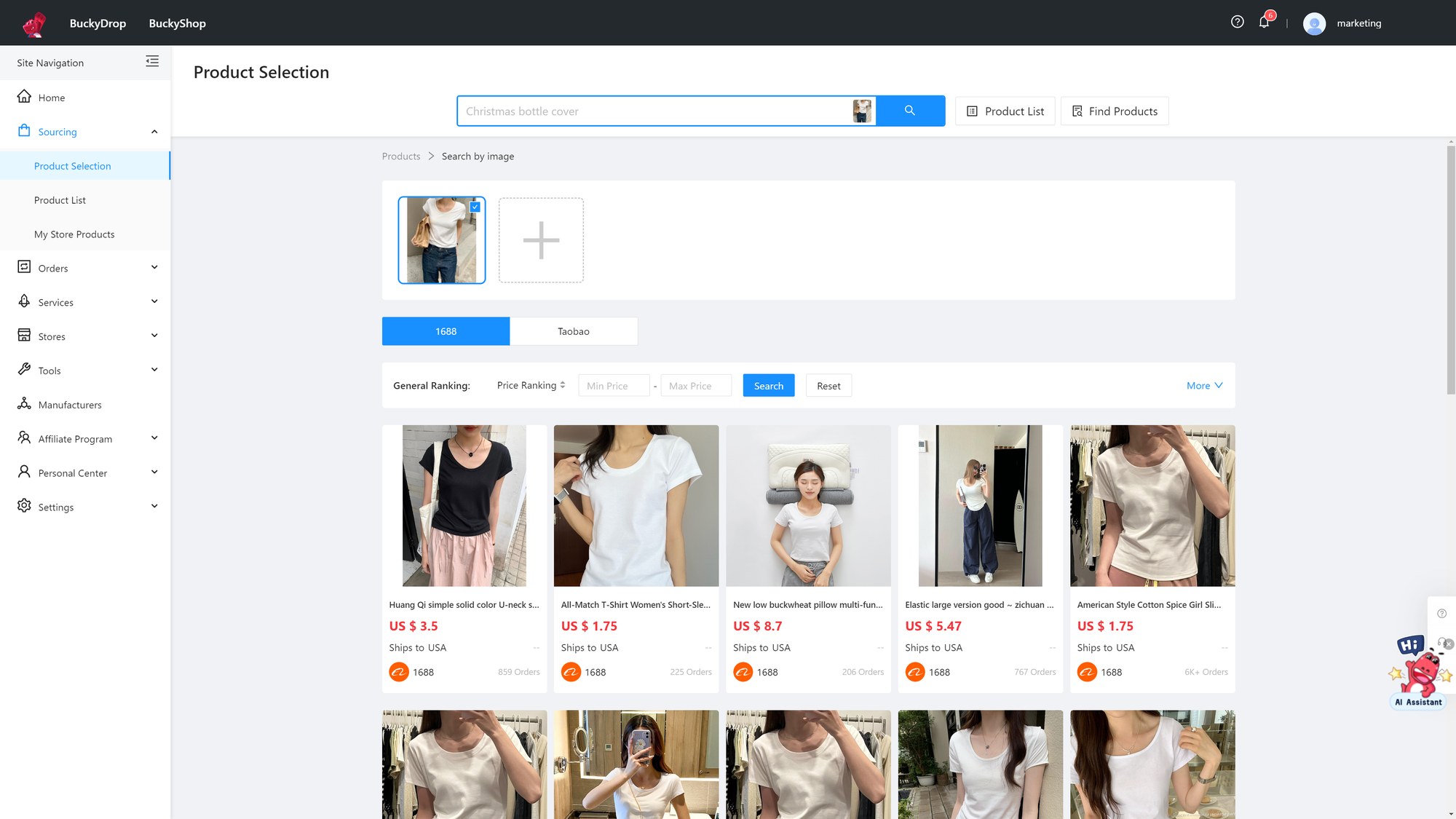Click the Find Products button
Image resolution: width=1456 pixels, height=819 pixels.
tap(1114, 110)
